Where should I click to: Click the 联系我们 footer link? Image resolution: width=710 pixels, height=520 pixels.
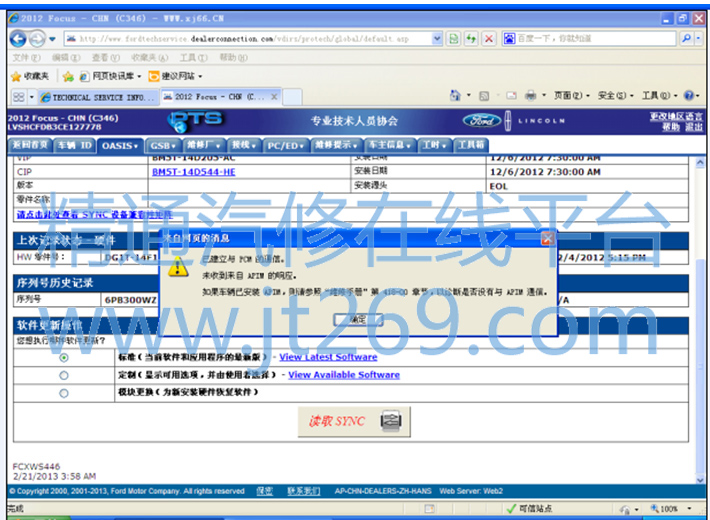(x=304, y=491)
